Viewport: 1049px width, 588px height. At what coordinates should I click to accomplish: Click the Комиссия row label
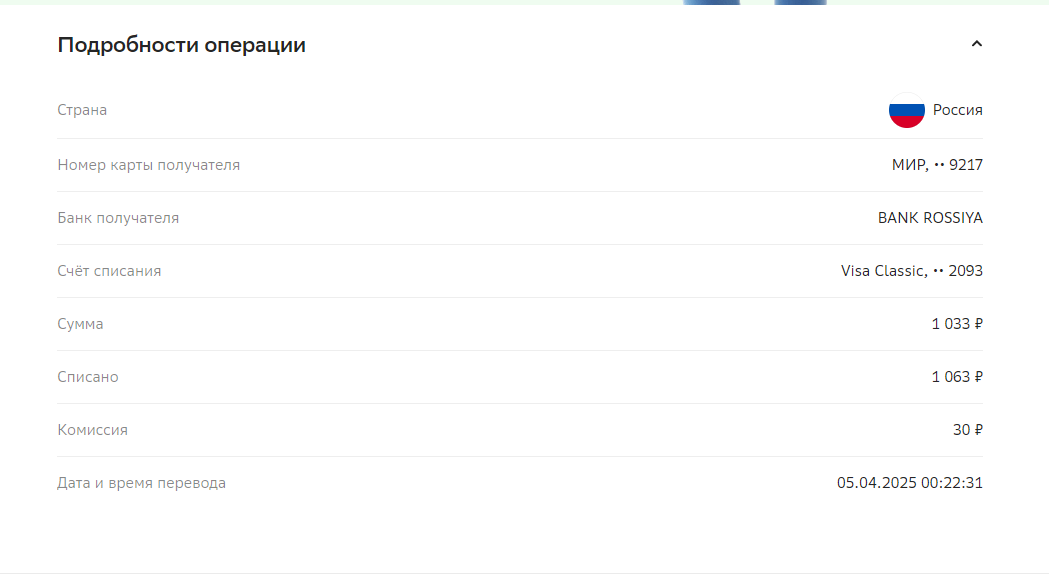click(x=92, y=429)
